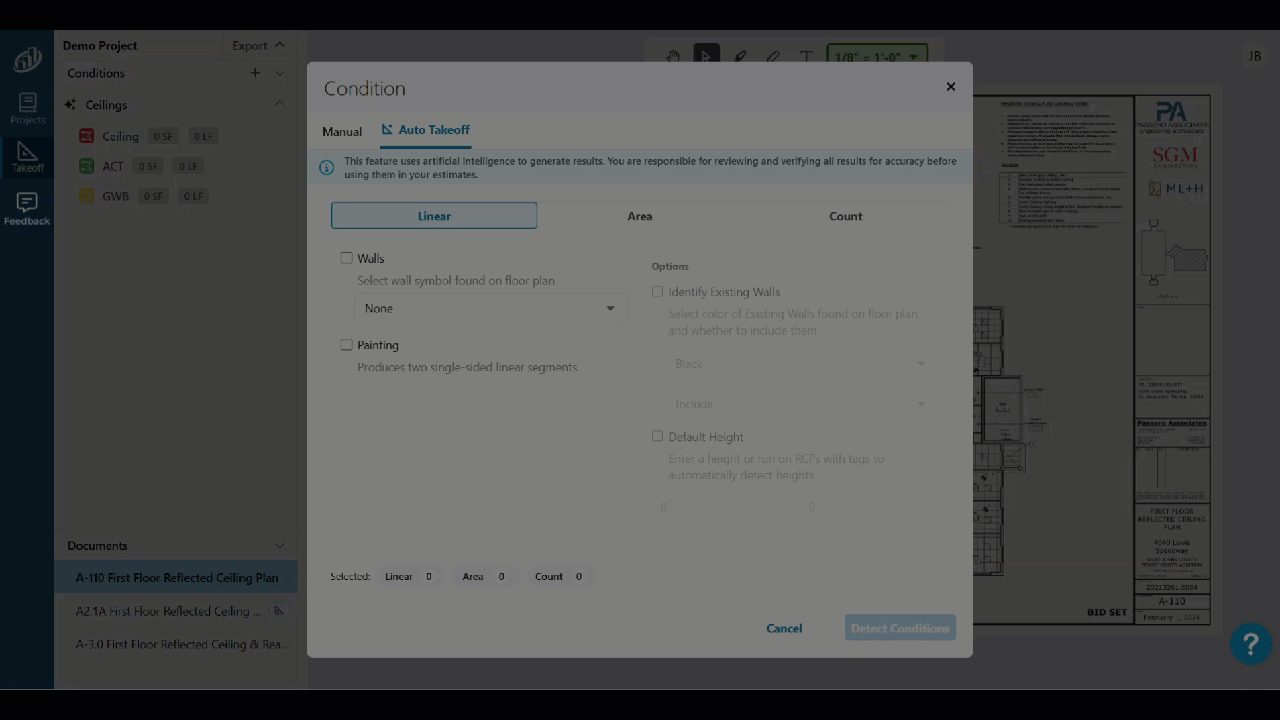Open A-110 First Floor Reflected Ceiling Plan
1280x720 pixels.
(x=176, y=578)
